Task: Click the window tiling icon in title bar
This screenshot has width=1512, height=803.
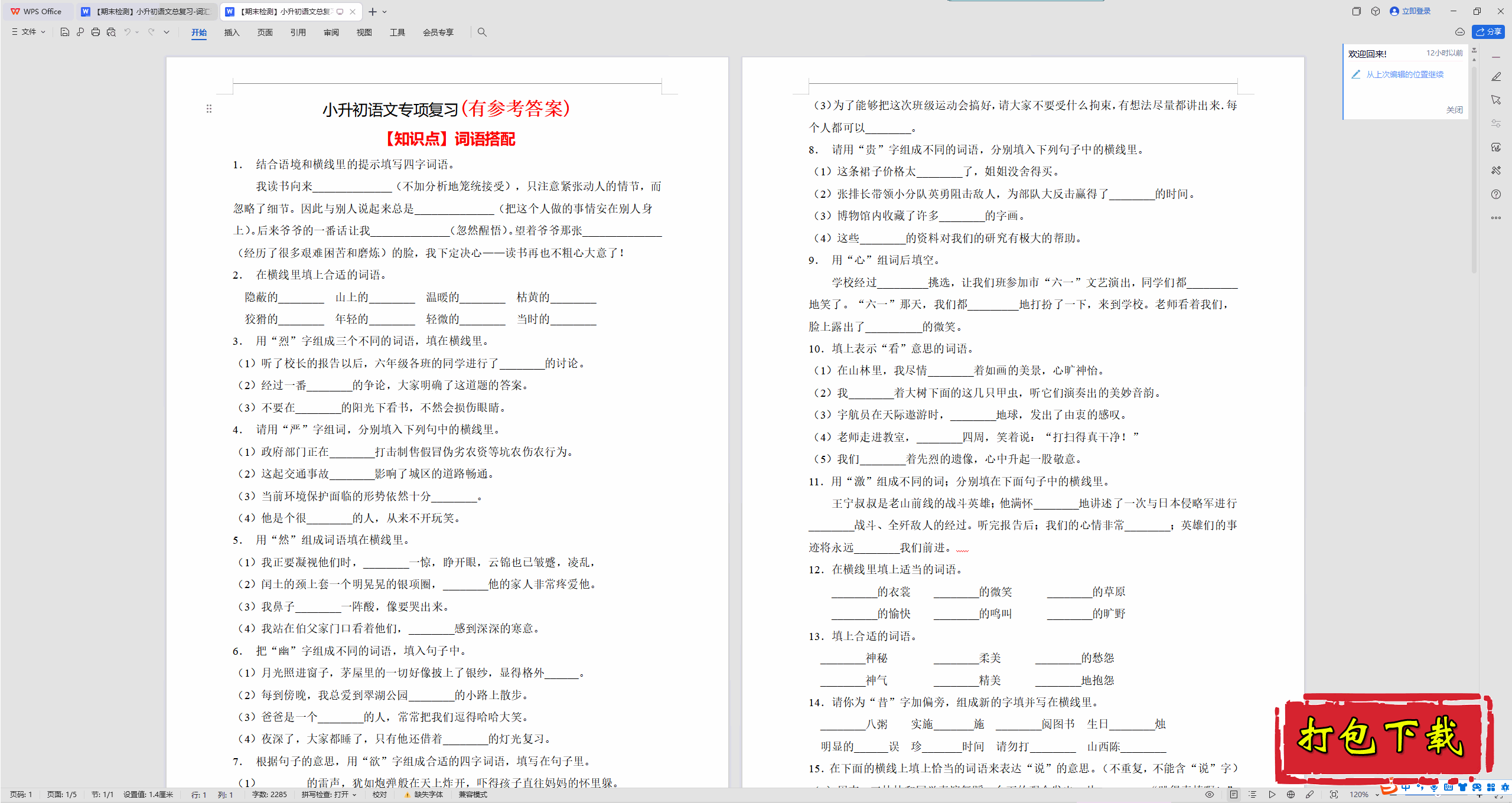Action: pos(1356,11)
